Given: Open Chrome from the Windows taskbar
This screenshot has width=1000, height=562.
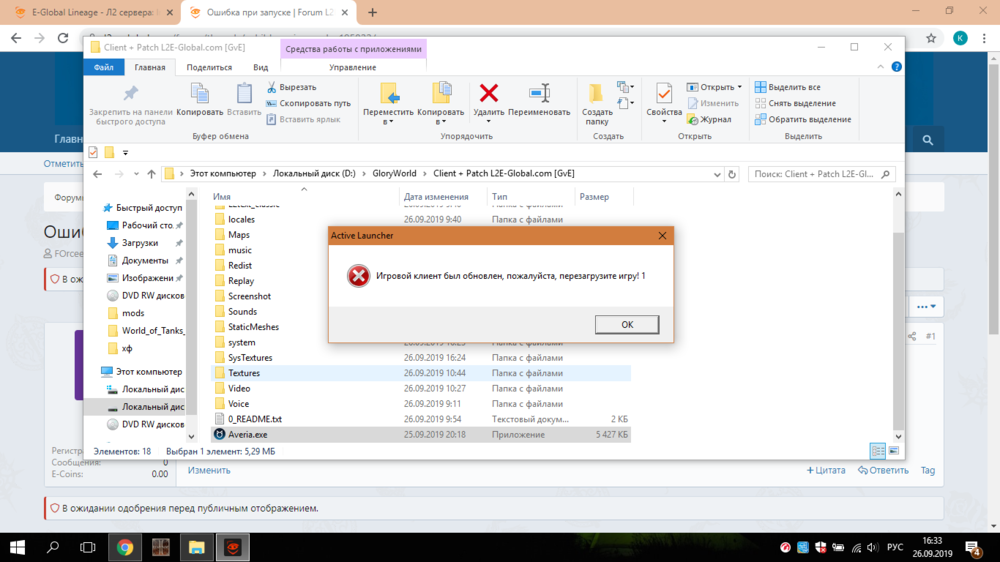Looking at the screenshot, I should point(125,547).
